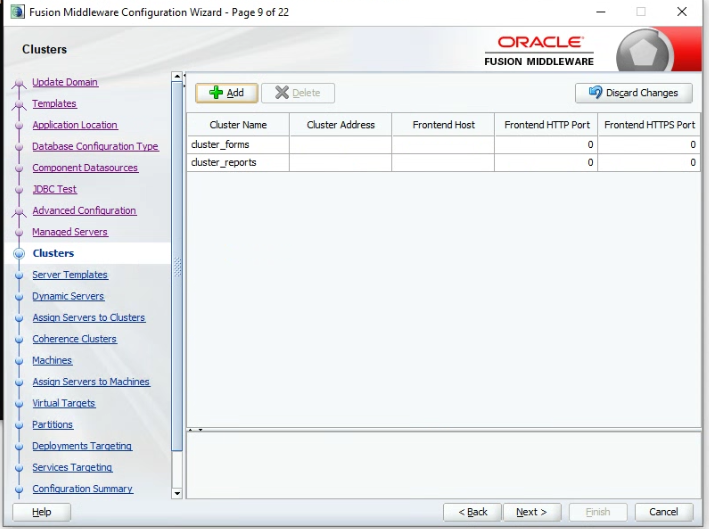This screenshot has height=529, width=709.
Task: Open Database Configuration Type step
Action: pos(95,146)
